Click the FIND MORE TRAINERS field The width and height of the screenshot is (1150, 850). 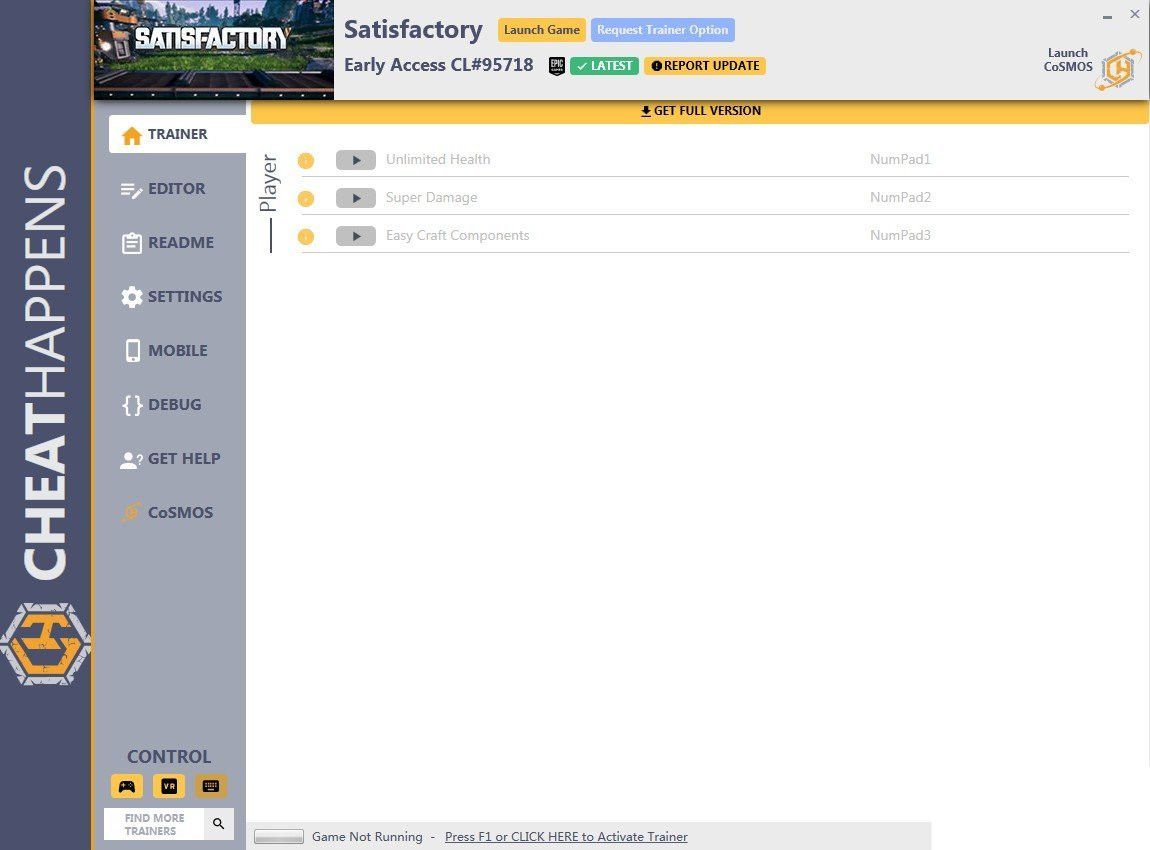(154, 824)
